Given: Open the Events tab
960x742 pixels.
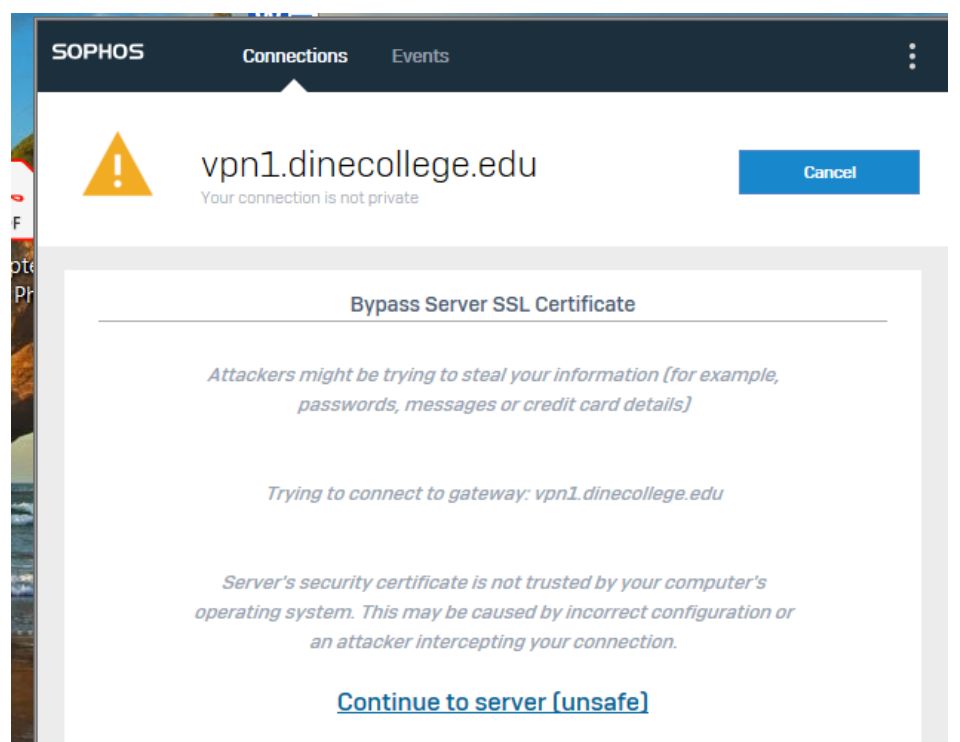Looking at the screenshot, I should click(x=420, y=56).
